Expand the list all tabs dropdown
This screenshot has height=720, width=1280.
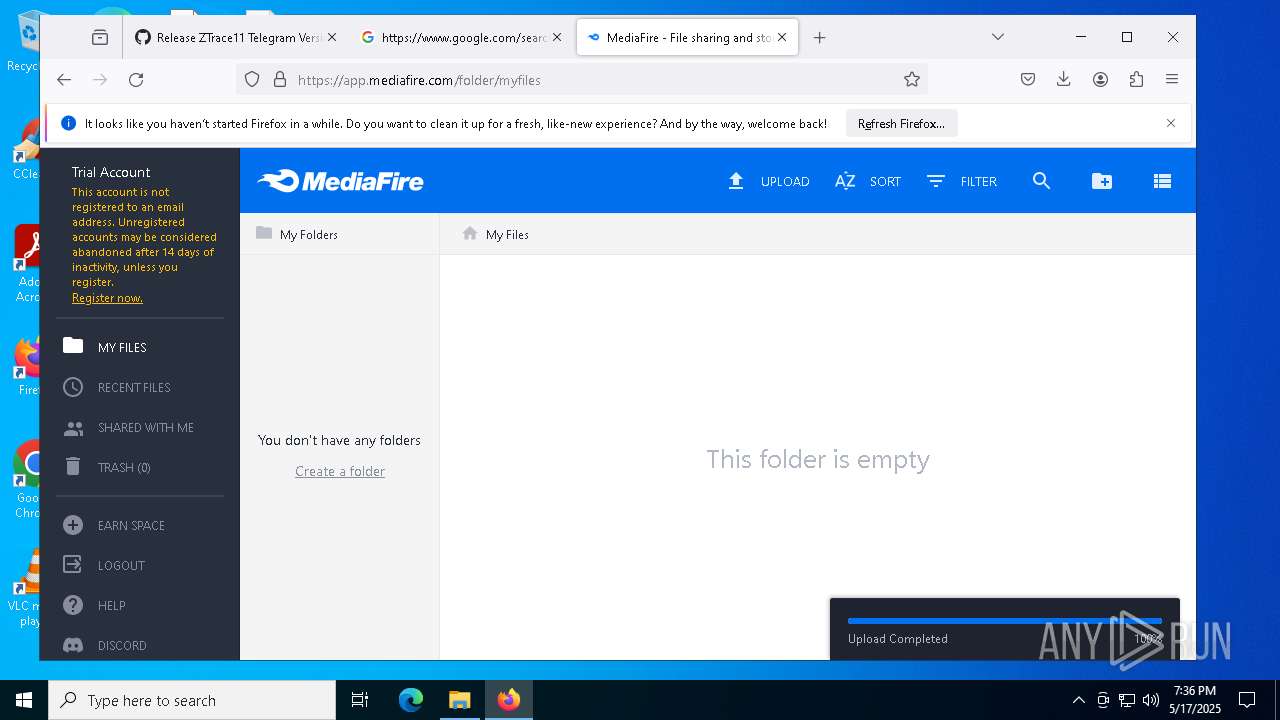(x=998, y=37)
